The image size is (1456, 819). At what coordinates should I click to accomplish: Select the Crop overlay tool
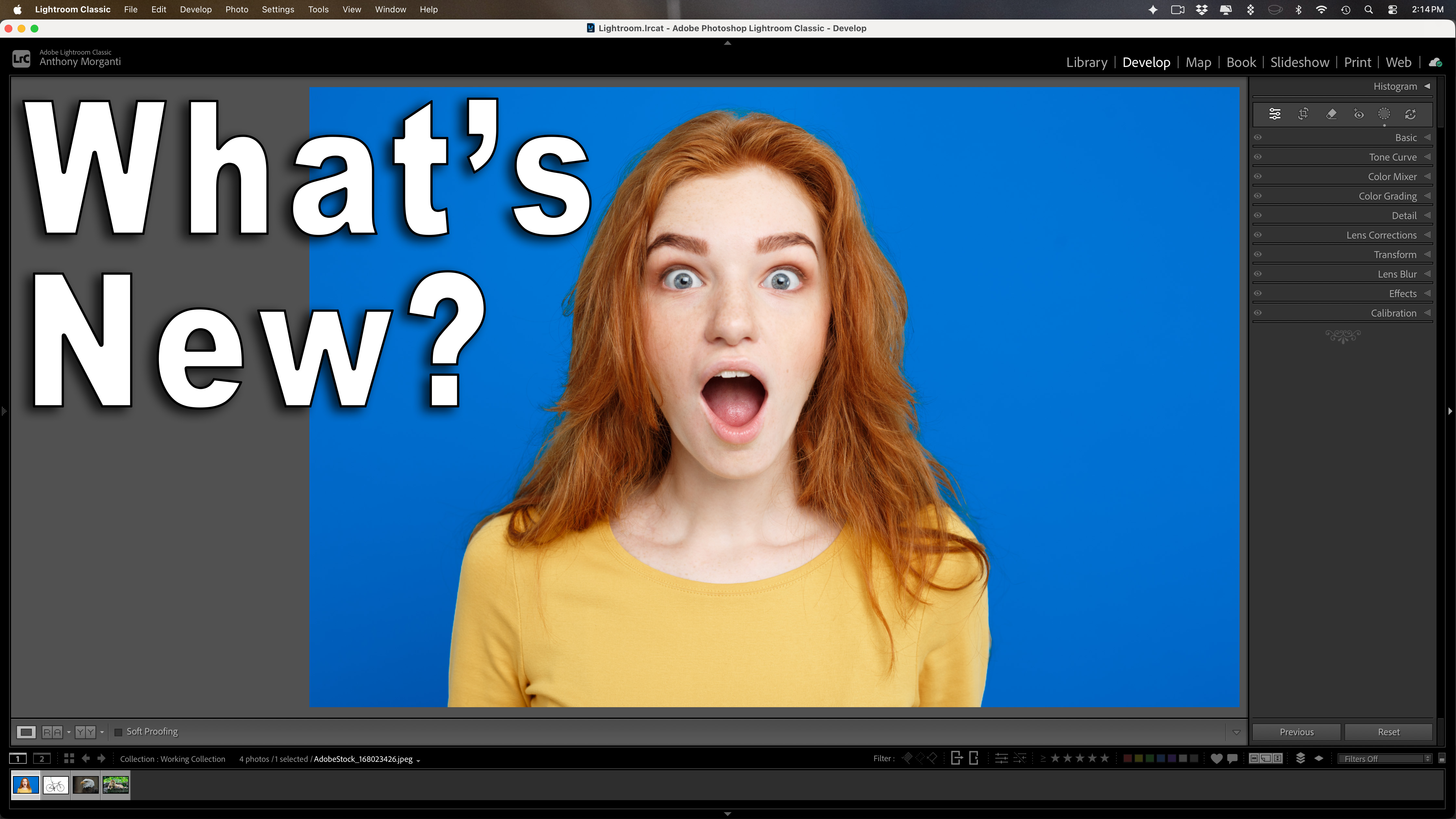(x=1303, y=114)
